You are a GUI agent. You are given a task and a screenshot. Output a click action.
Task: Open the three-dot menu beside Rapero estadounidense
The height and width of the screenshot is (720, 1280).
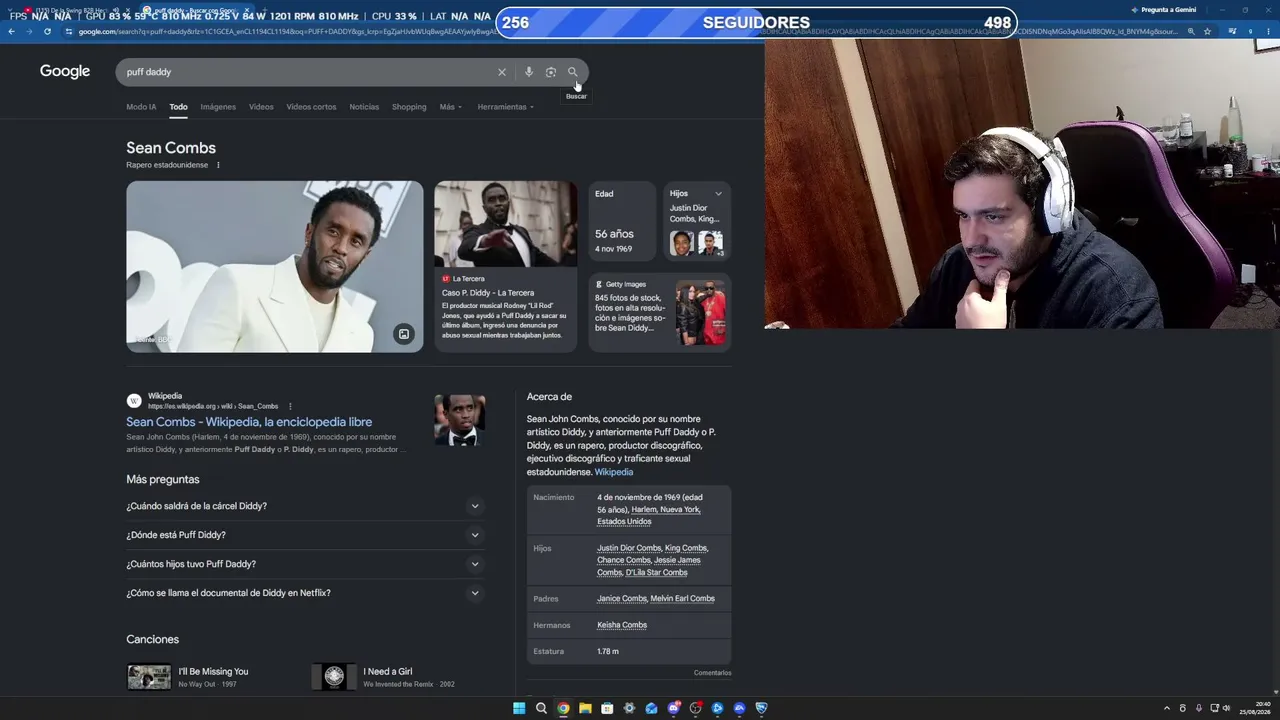(218, 165)
